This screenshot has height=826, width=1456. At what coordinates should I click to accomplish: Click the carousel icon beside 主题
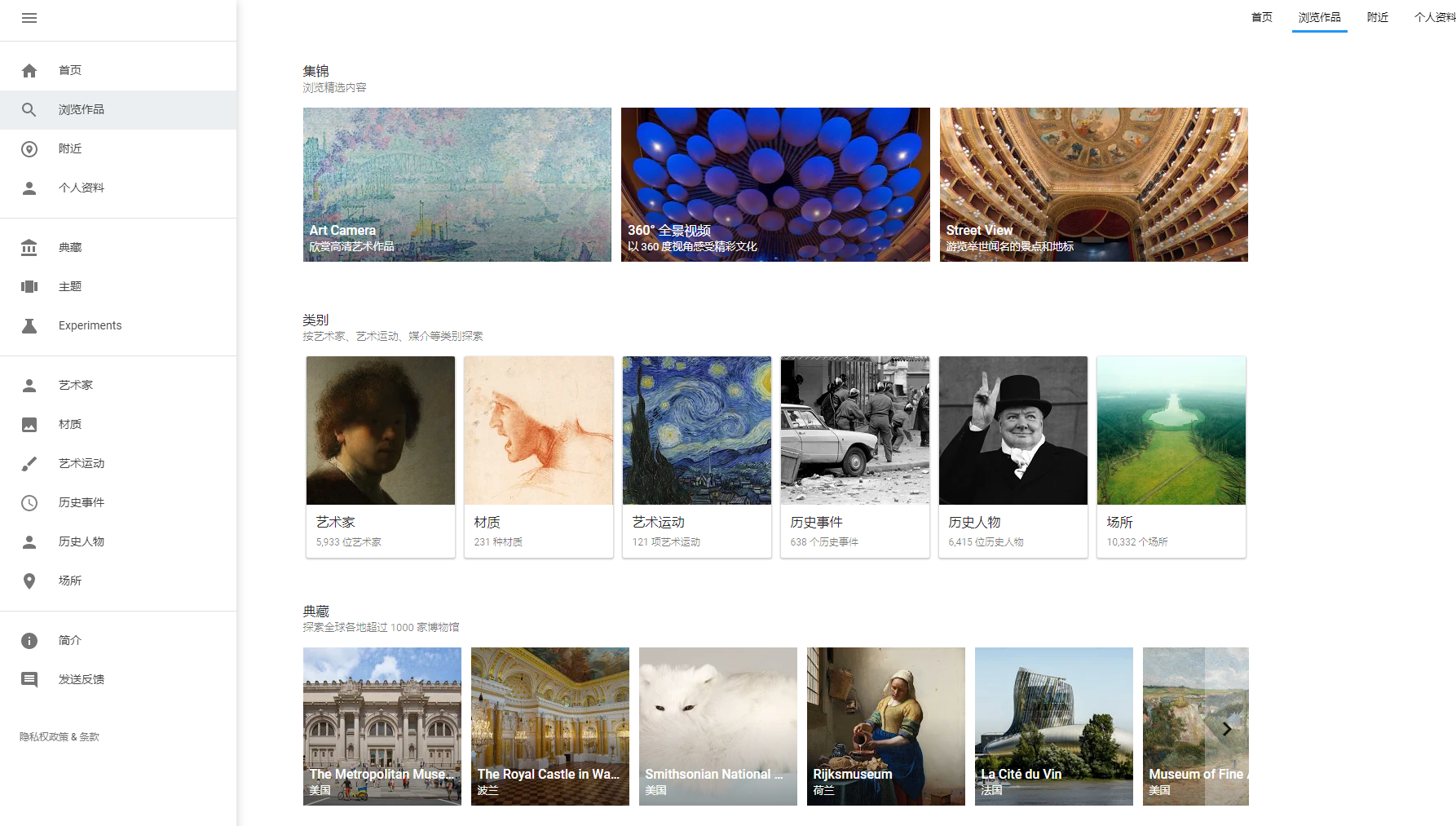click(x=29, y=286)
